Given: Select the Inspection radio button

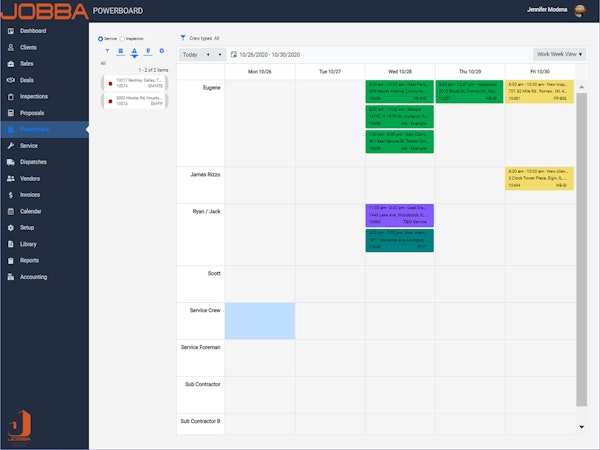Looking at the screenshot, I should (123, 38).
